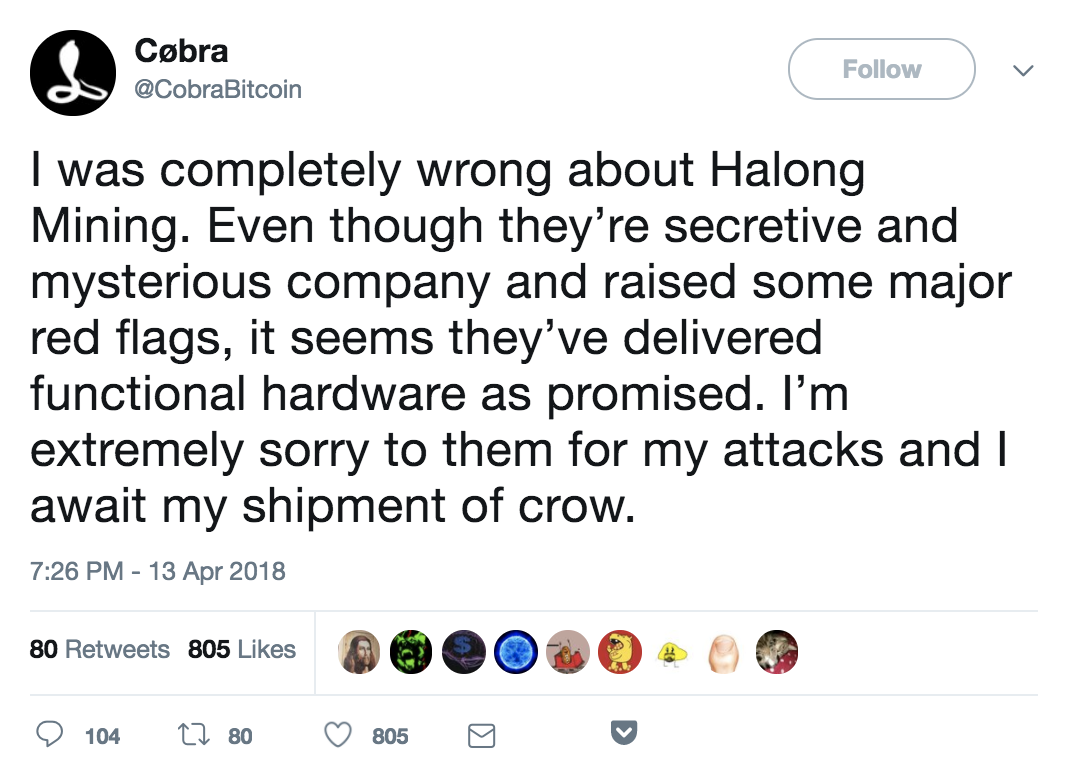Like the tweet with heart icon
1078x766 pixels.
pos(338,734)
